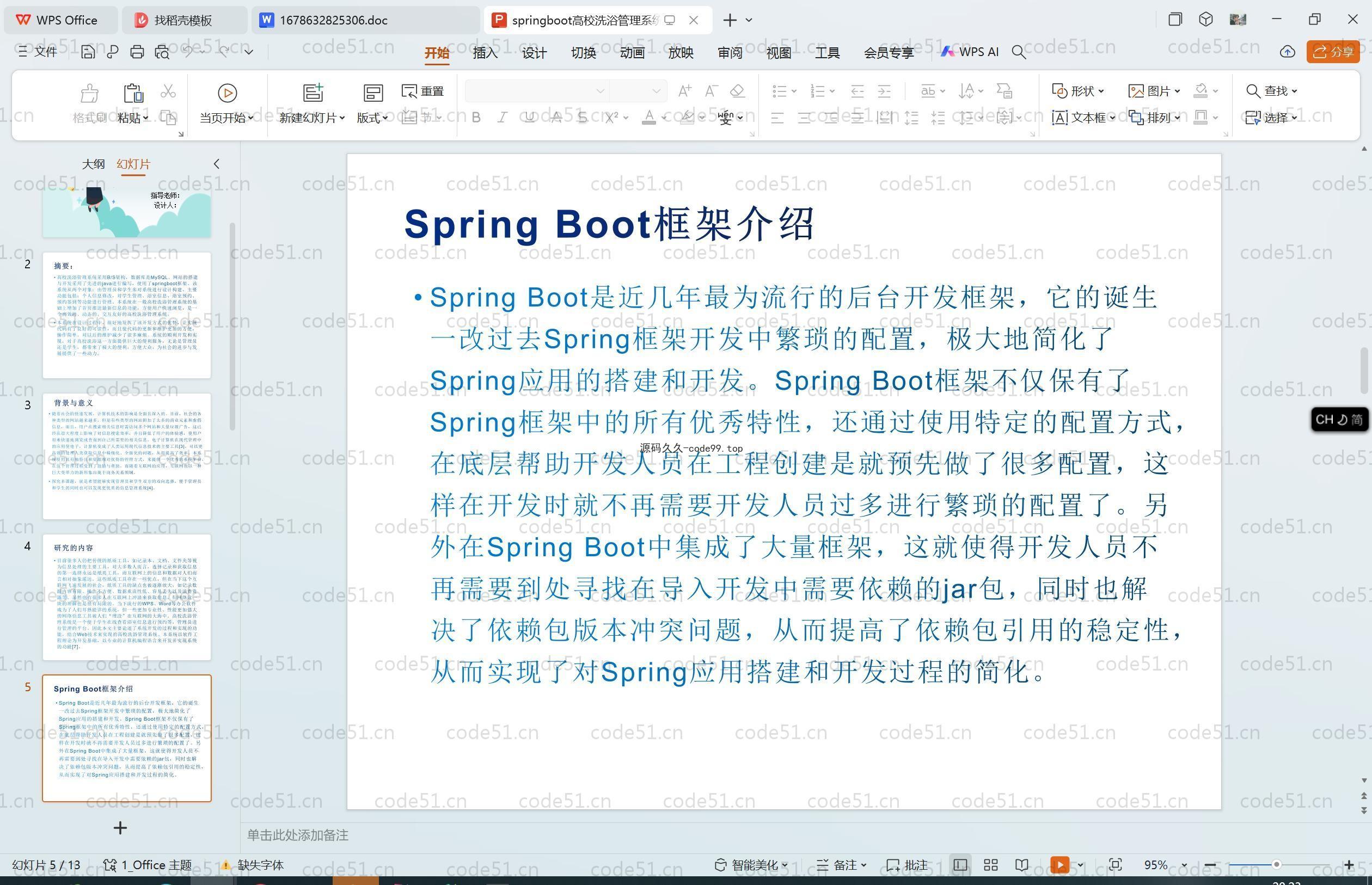Viewport: 1372px width, 885px height.
Task: Toggle Bold formatting
Action: click(476, 118)
